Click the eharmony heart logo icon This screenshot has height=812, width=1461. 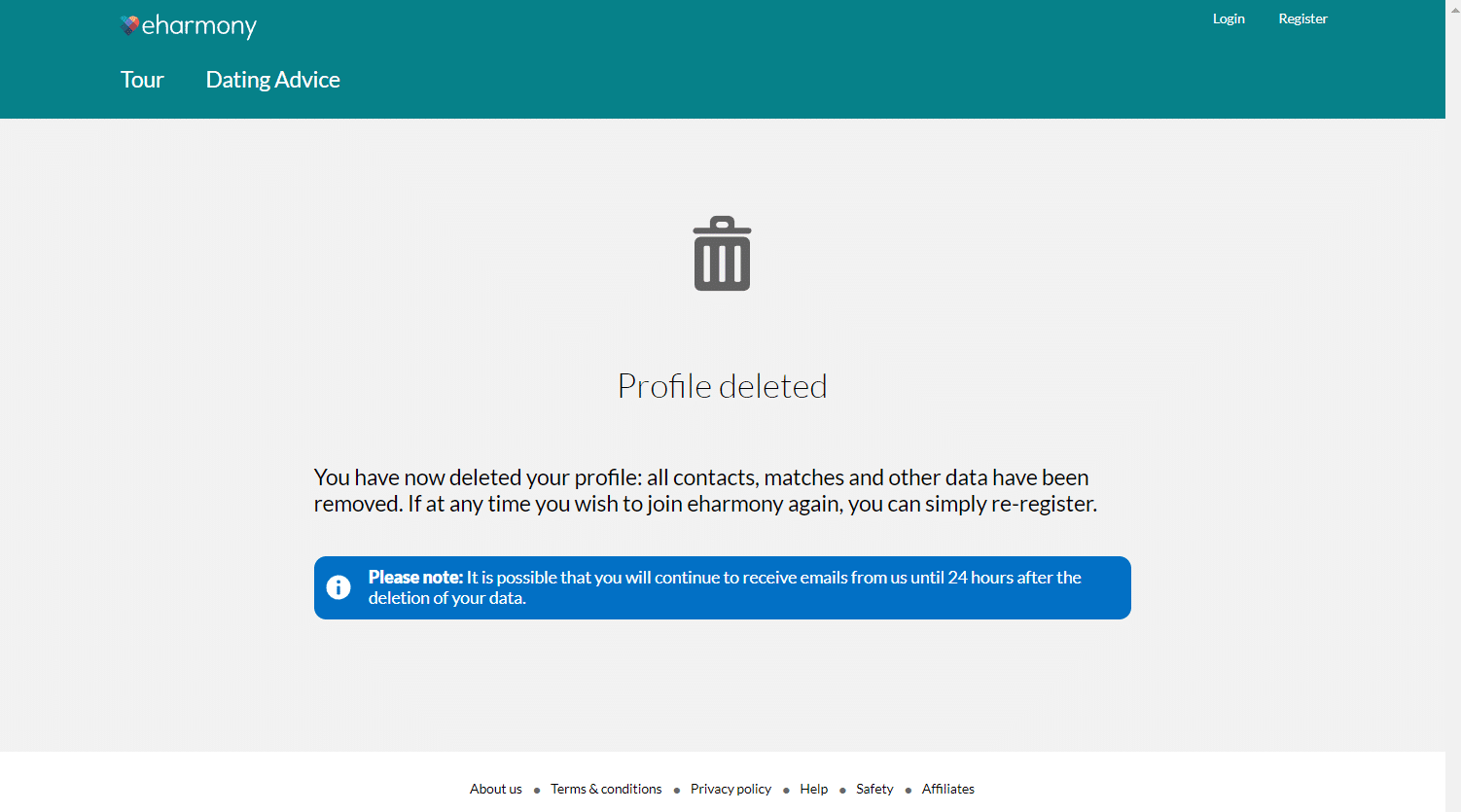pyautogui.click(x=129, y=25)
